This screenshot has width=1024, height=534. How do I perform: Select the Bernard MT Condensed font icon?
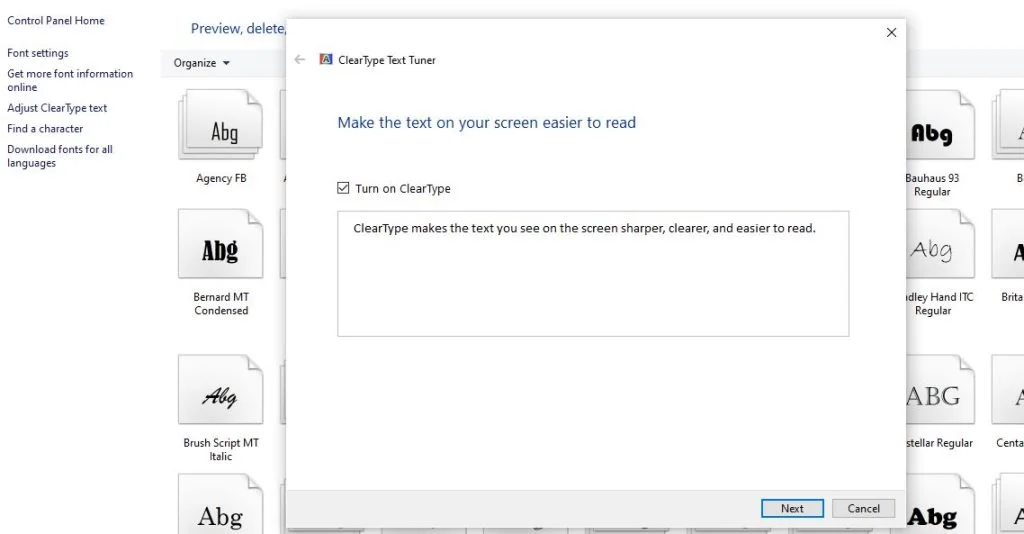[x=221, y=244]
